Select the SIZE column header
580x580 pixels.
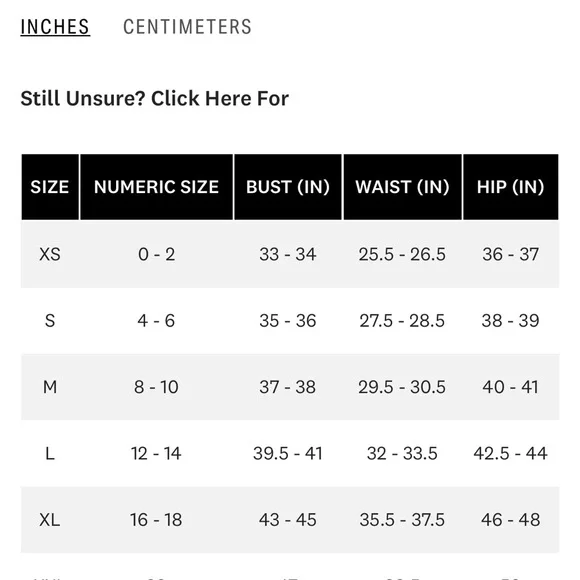tap(50, 187)
